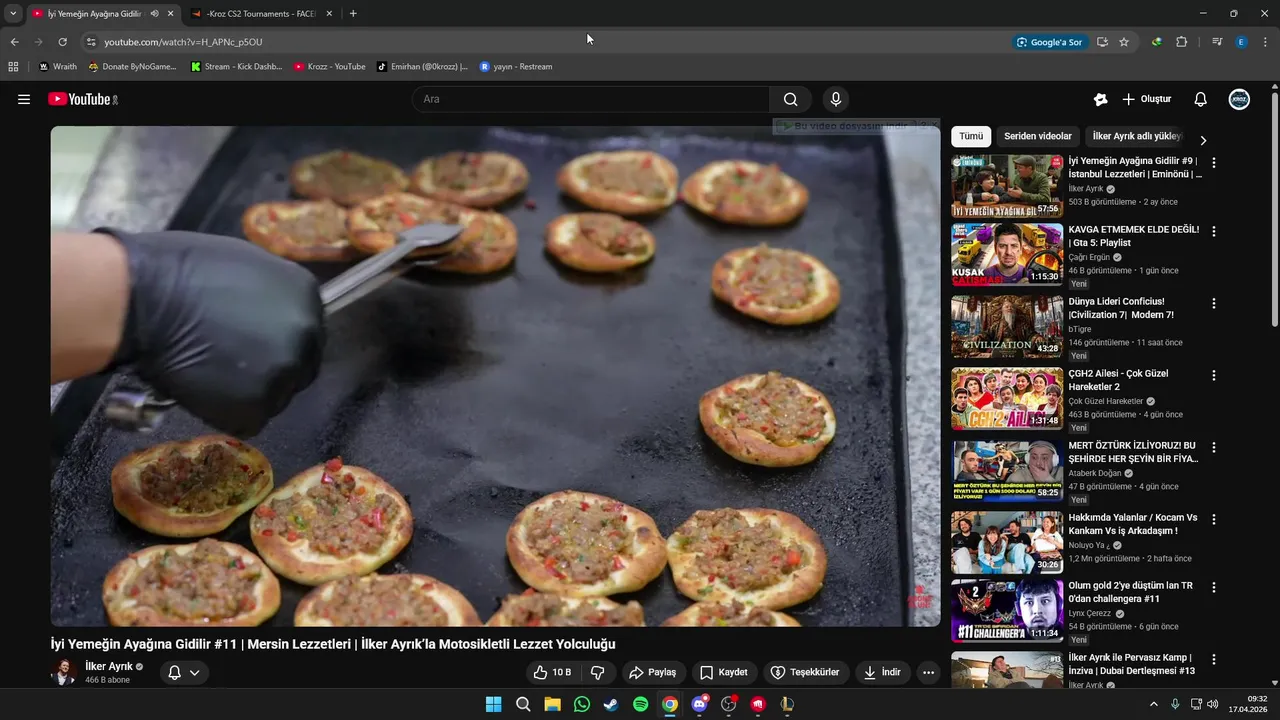
Task: Open options for the Hakkımda Yalanlar video
Action: pyautogui.click(x=1214, y=519)
